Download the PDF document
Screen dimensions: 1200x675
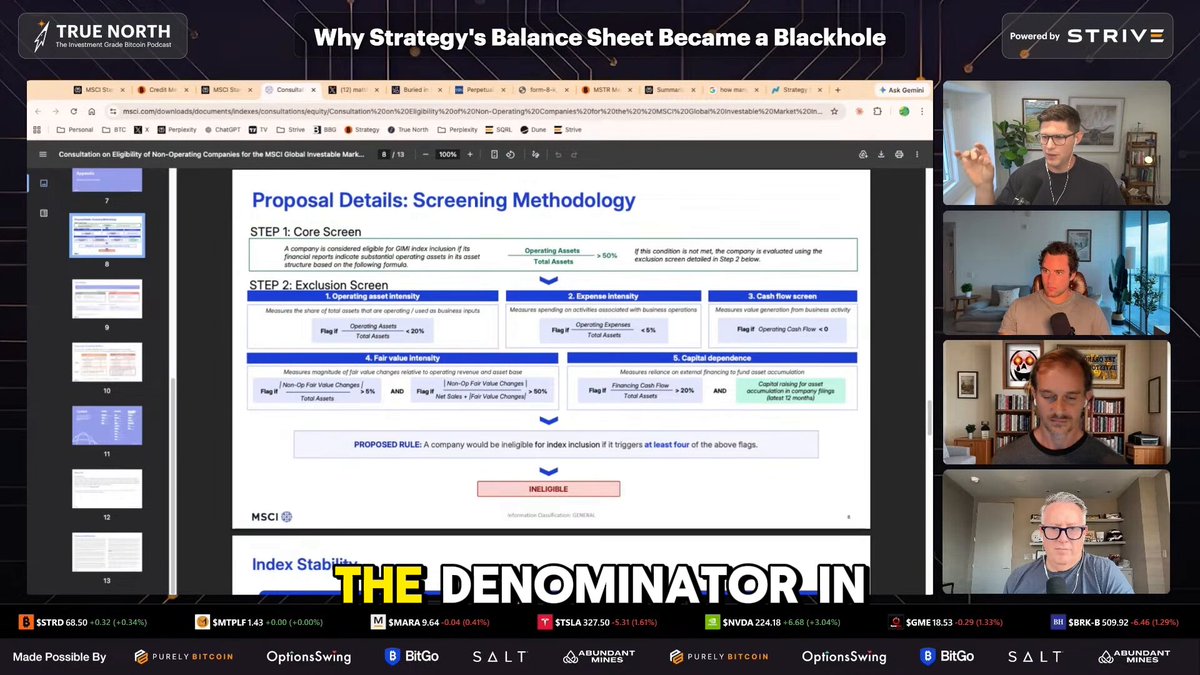click(x=881, y=154)
